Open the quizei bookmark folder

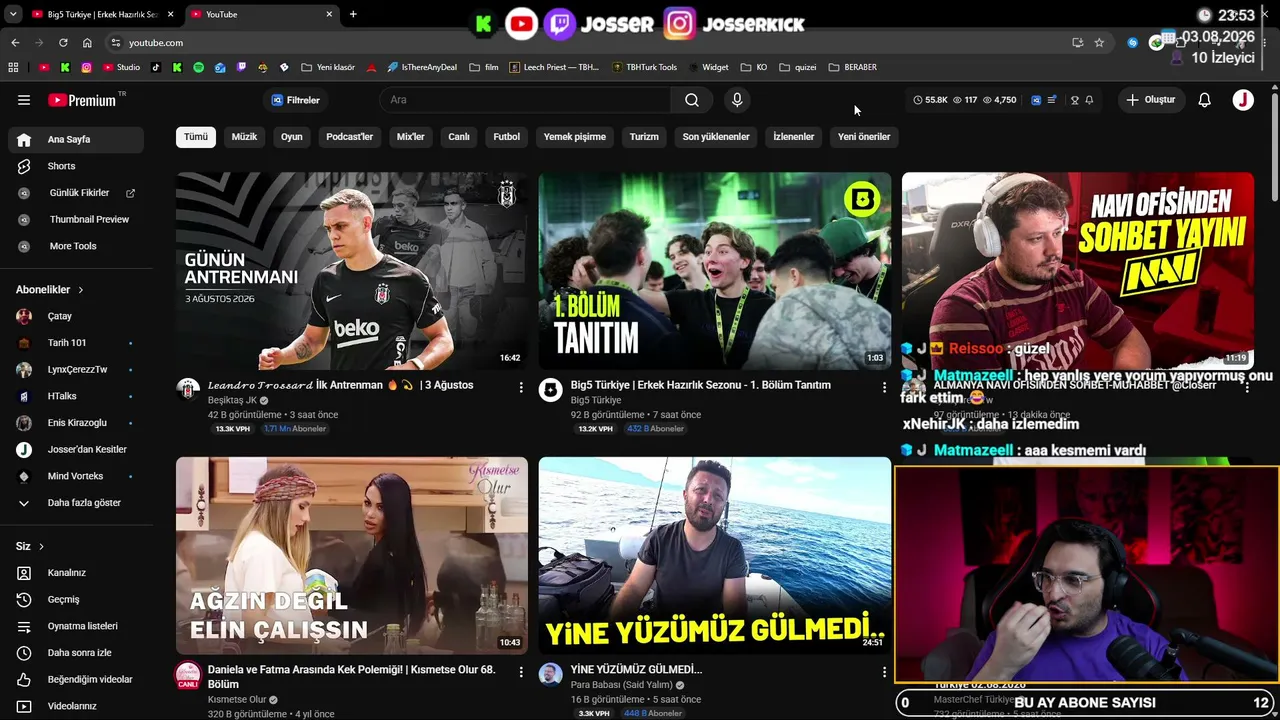coord(798,67)
